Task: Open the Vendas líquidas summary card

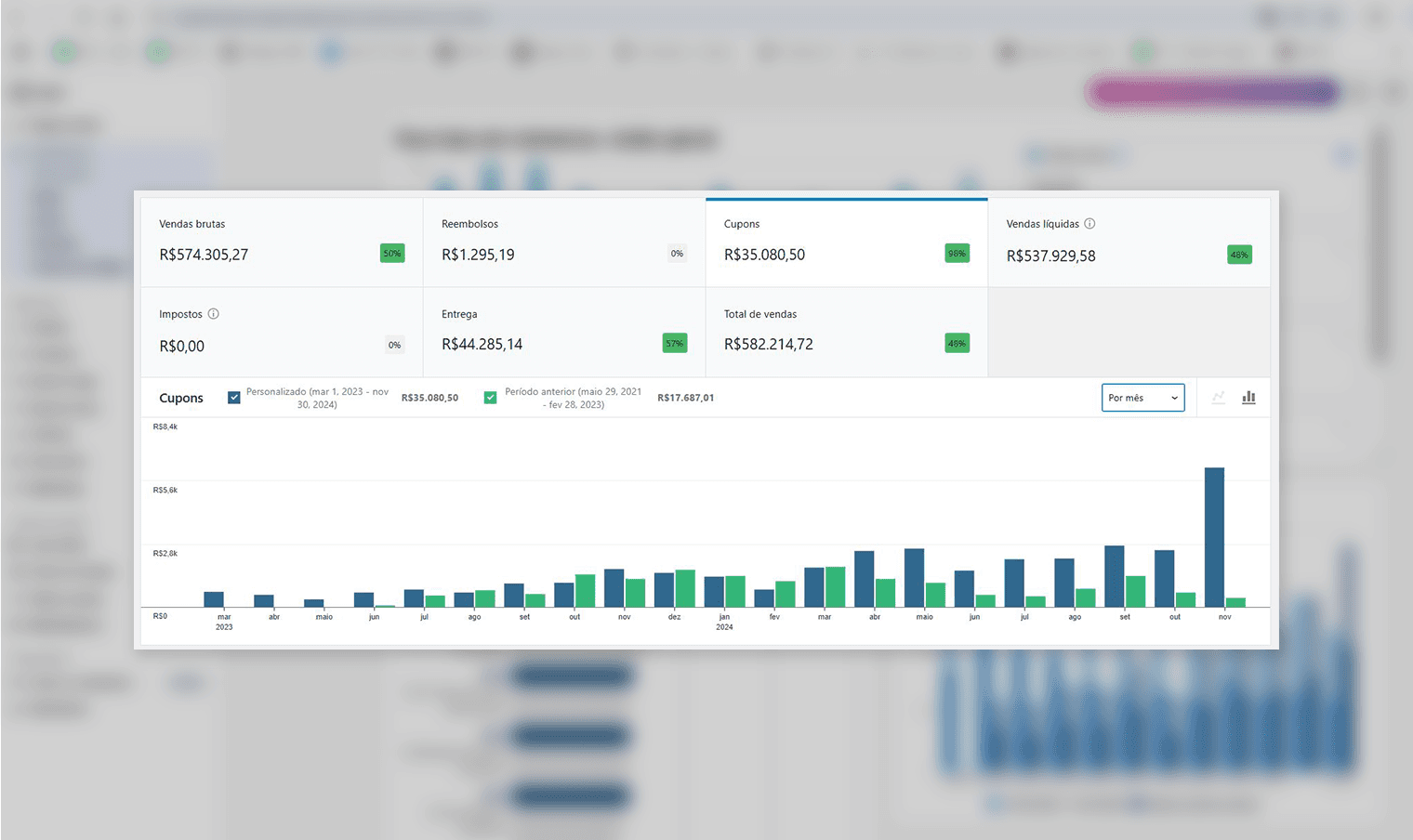Action: tap(1129, 242)
